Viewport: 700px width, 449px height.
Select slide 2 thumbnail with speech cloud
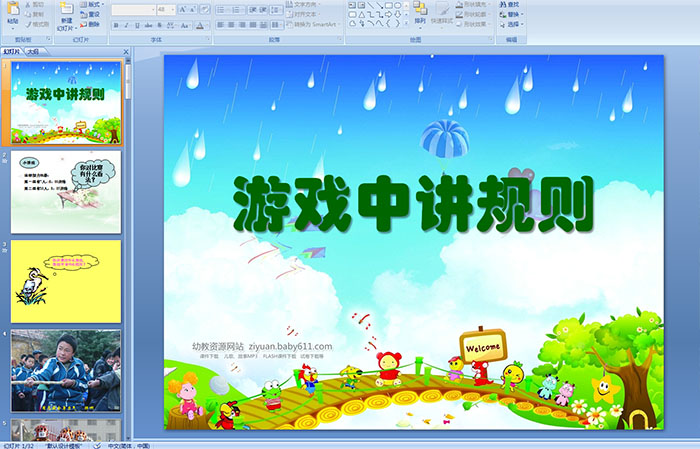click(66, 192)
